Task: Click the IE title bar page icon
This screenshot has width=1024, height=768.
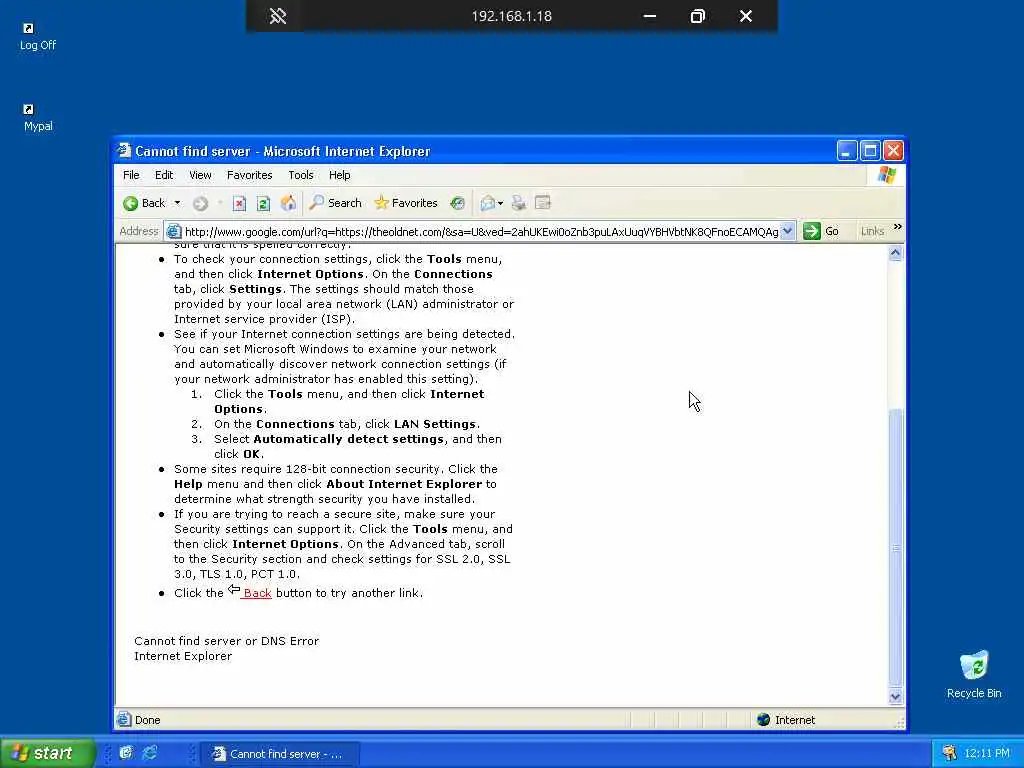Action: 123,151
